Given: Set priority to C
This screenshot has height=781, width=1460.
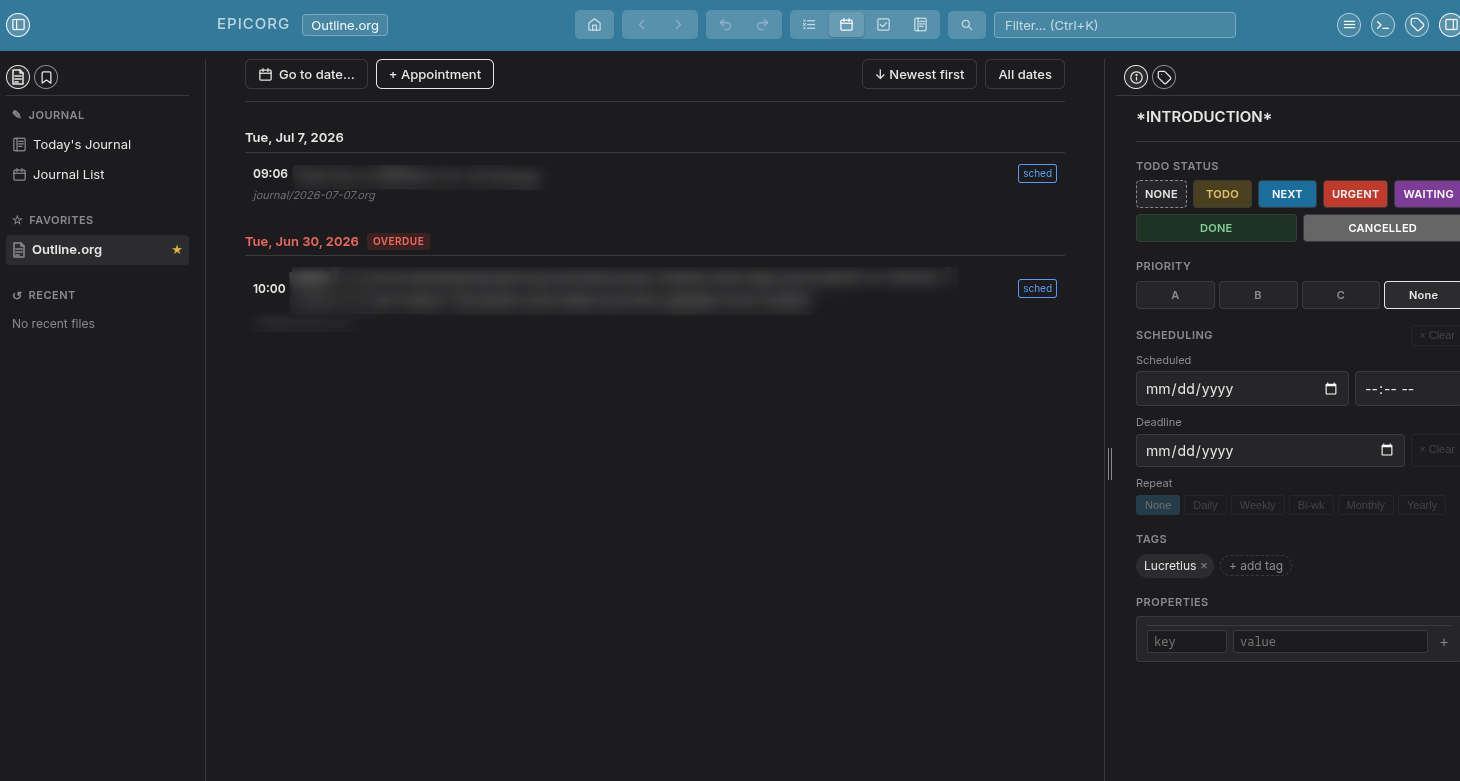Looking at the screenshot, I should [1341, 295].
